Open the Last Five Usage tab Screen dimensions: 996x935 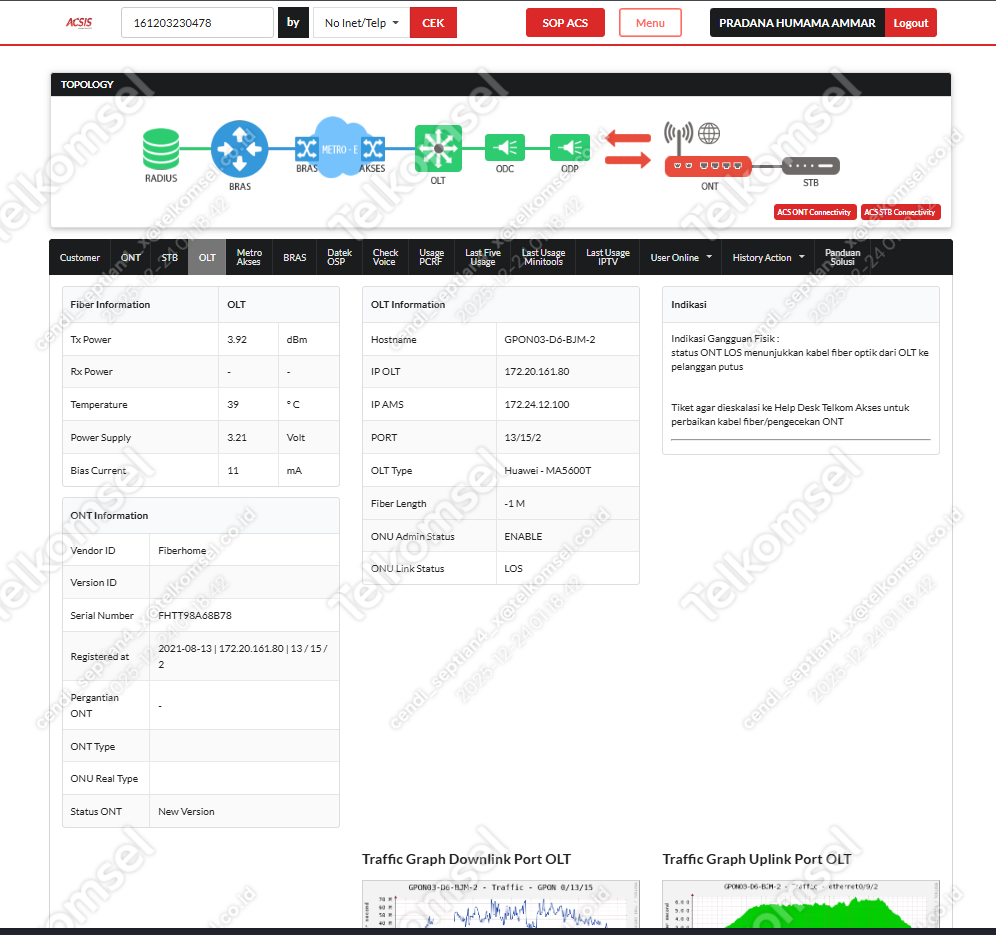click(483, 257)
